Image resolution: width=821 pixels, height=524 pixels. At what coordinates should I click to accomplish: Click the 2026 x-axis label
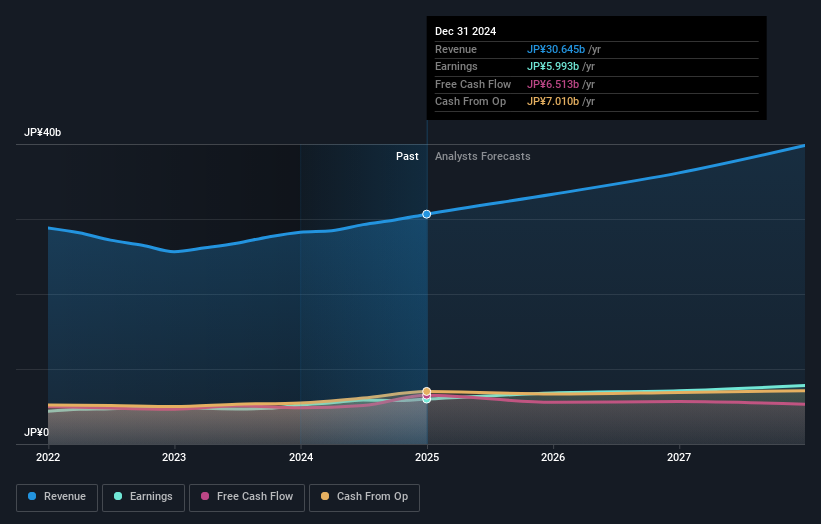tap(553, 457)
